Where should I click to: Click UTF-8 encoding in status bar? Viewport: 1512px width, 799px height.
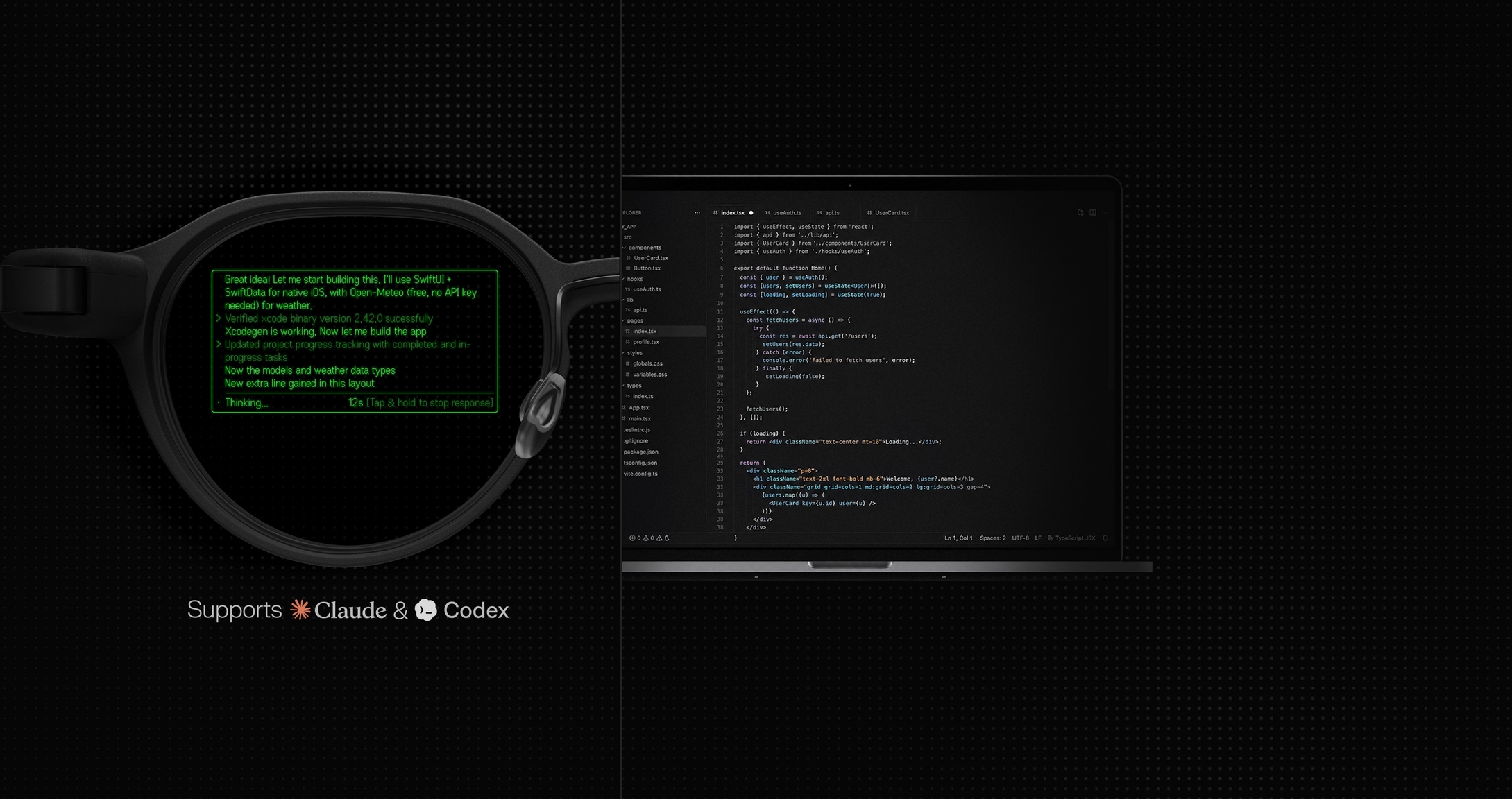(1020, 538)
